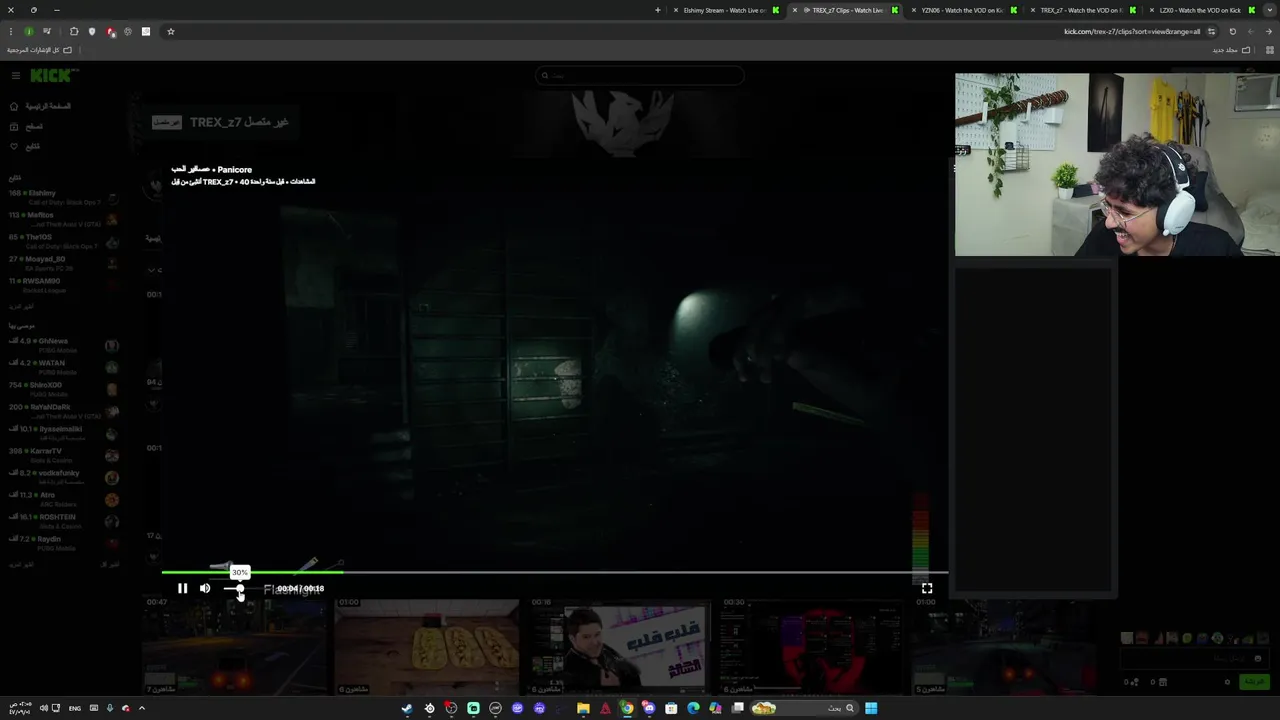Screen dimensions: 1280x720
Task: Open File Explorer from the taskbar
Action: tap(583, 708)
